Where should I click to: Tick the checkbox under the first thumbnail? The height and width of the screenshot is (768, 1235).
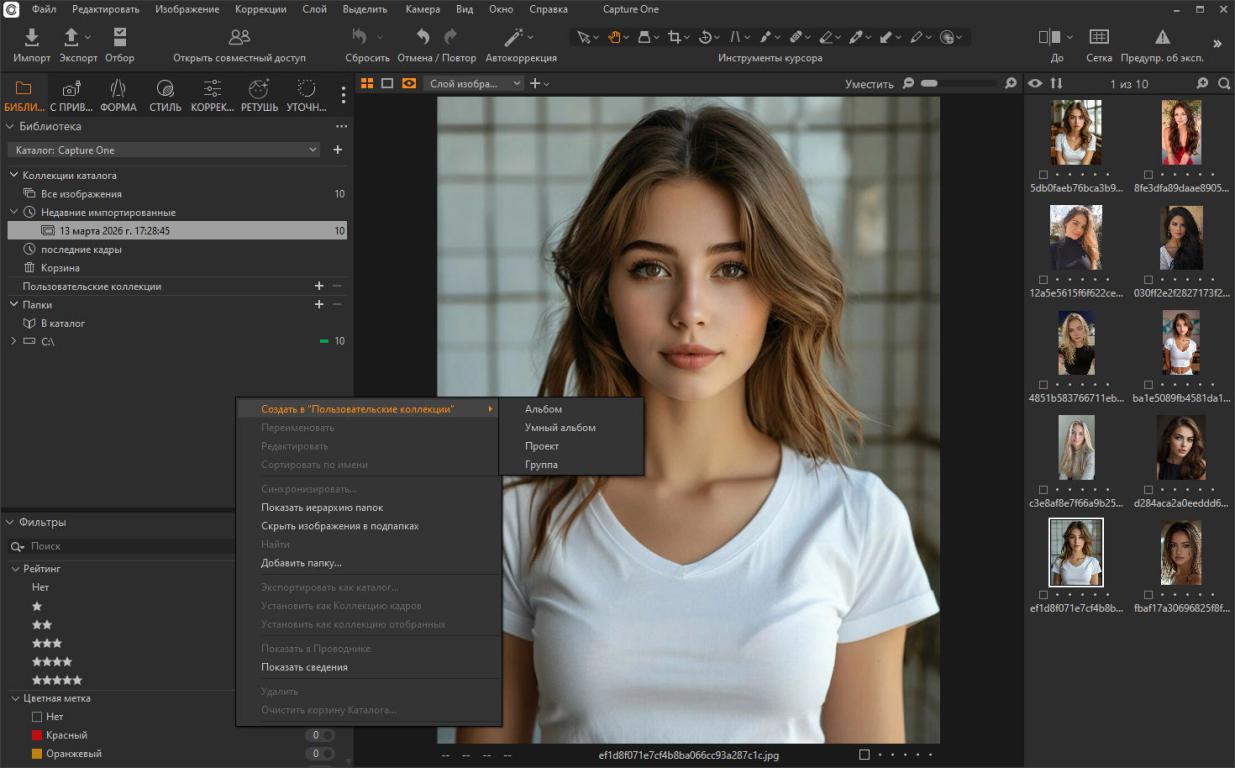[1043, 174]
